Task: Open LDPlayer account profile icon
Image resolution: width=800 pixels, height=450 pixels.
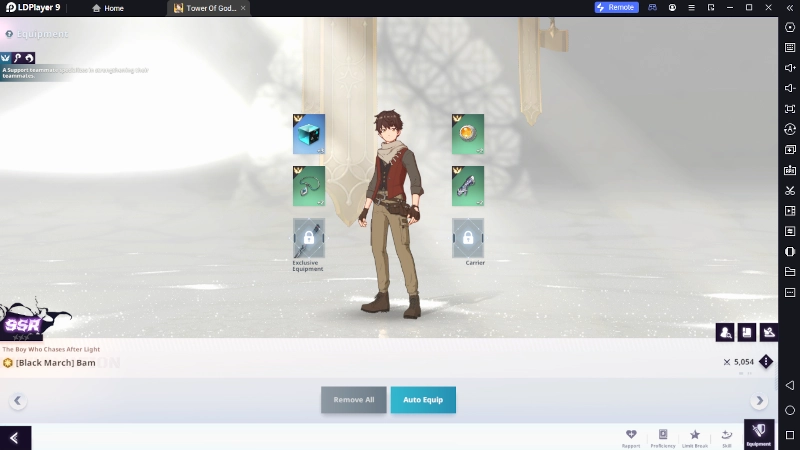Action: click(x=672, y=8)
